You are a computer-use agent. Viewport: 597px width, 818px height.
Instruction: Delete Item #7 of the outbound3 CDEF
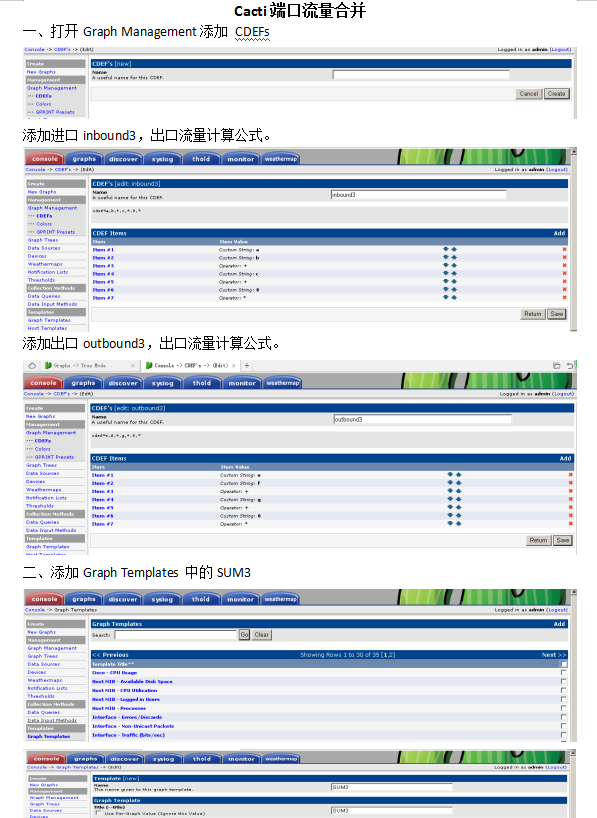tap(570, 523)
